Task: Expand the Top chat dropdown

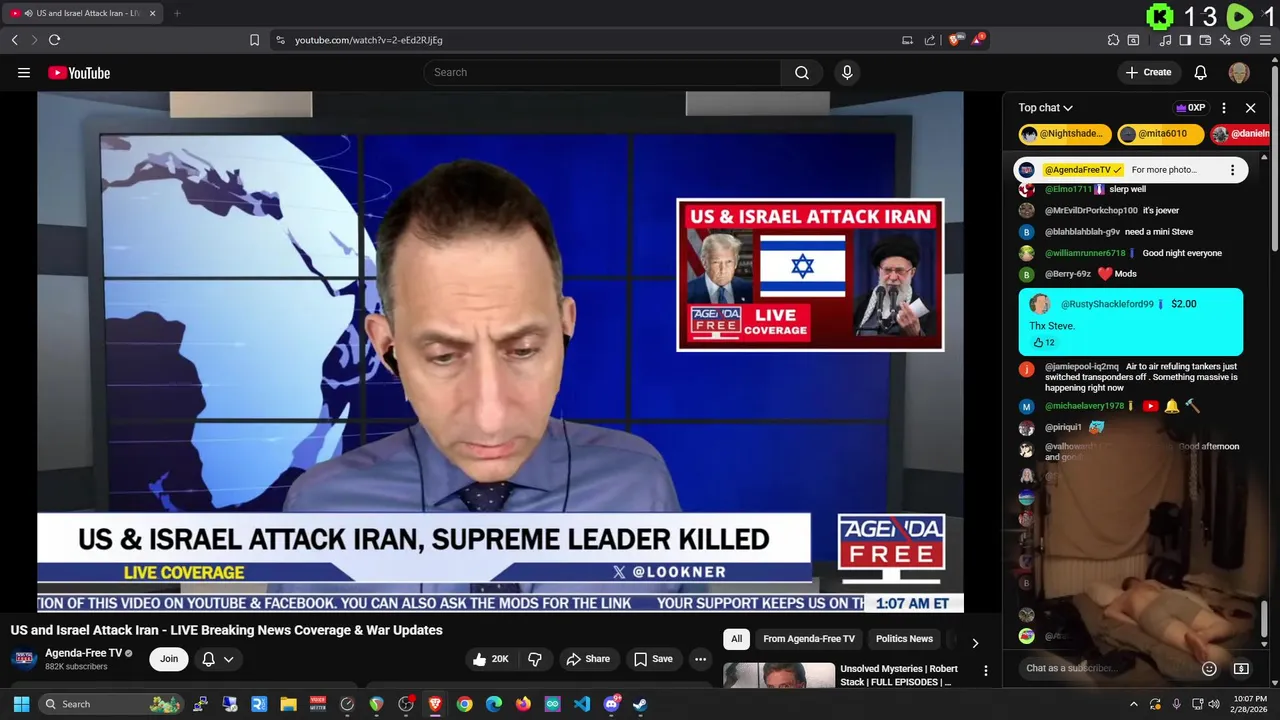Action: tap(1045, 108)
